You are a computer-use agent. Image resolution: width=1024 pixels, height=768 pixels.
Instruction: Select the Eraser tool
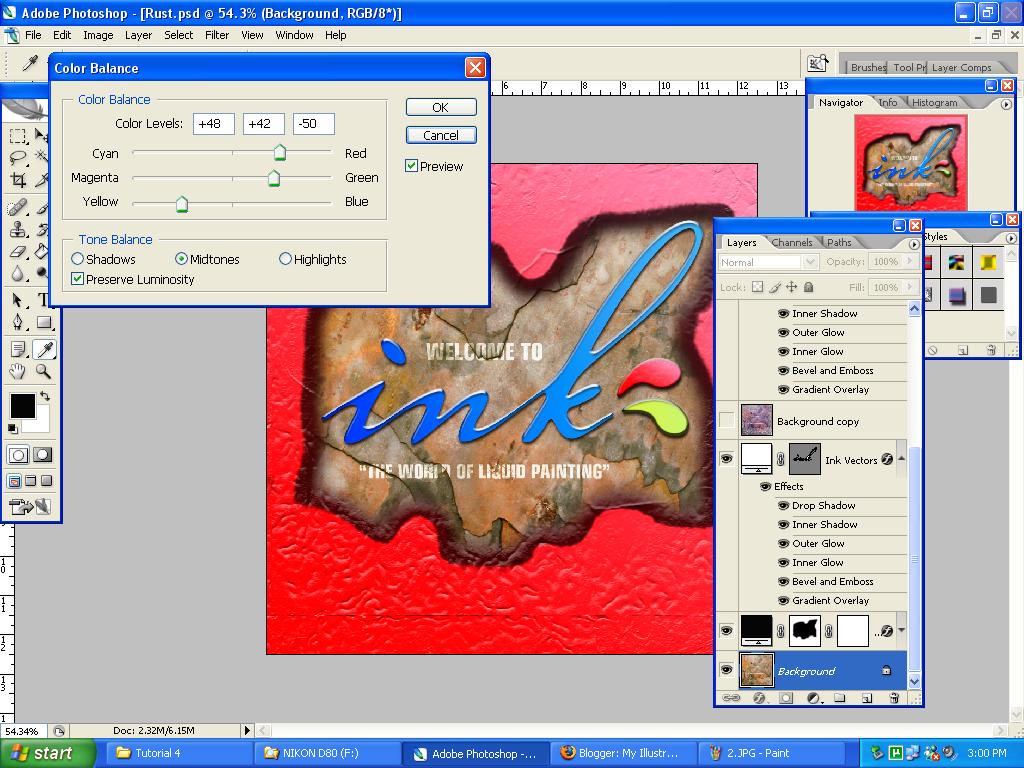tap(18, 251)
